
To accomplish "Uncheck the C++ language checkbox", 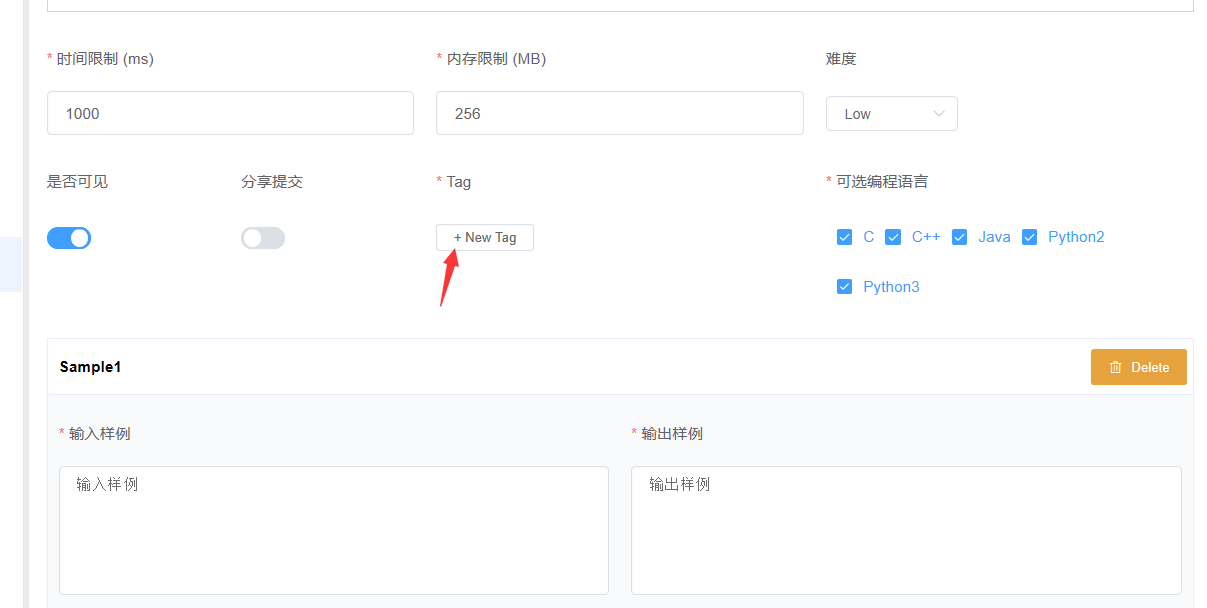I will point(893,237).
